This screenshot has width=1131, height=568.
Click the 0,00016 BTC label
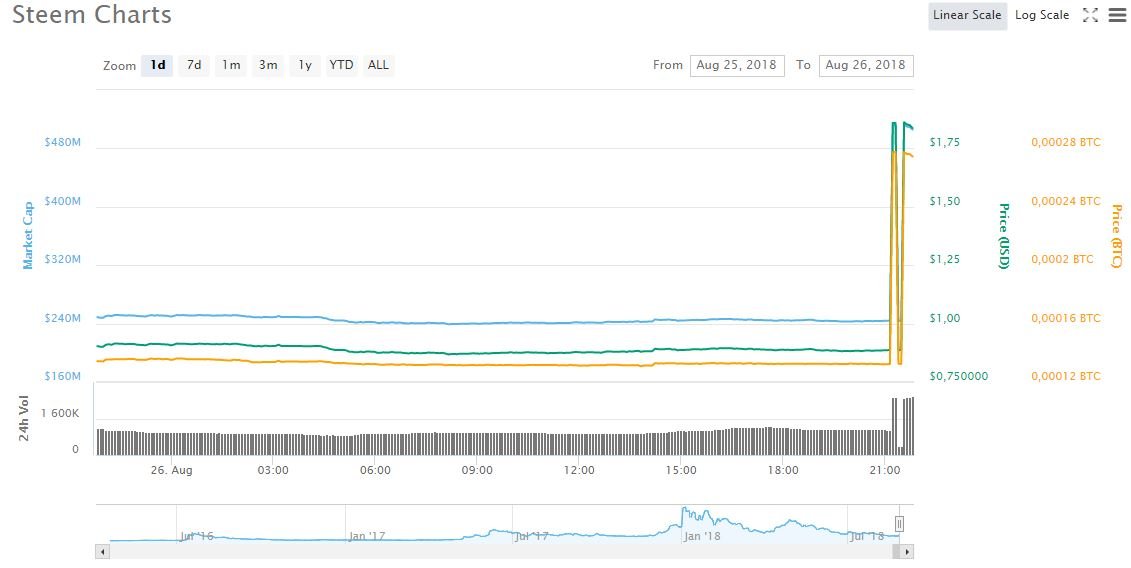coord(1066,318)
